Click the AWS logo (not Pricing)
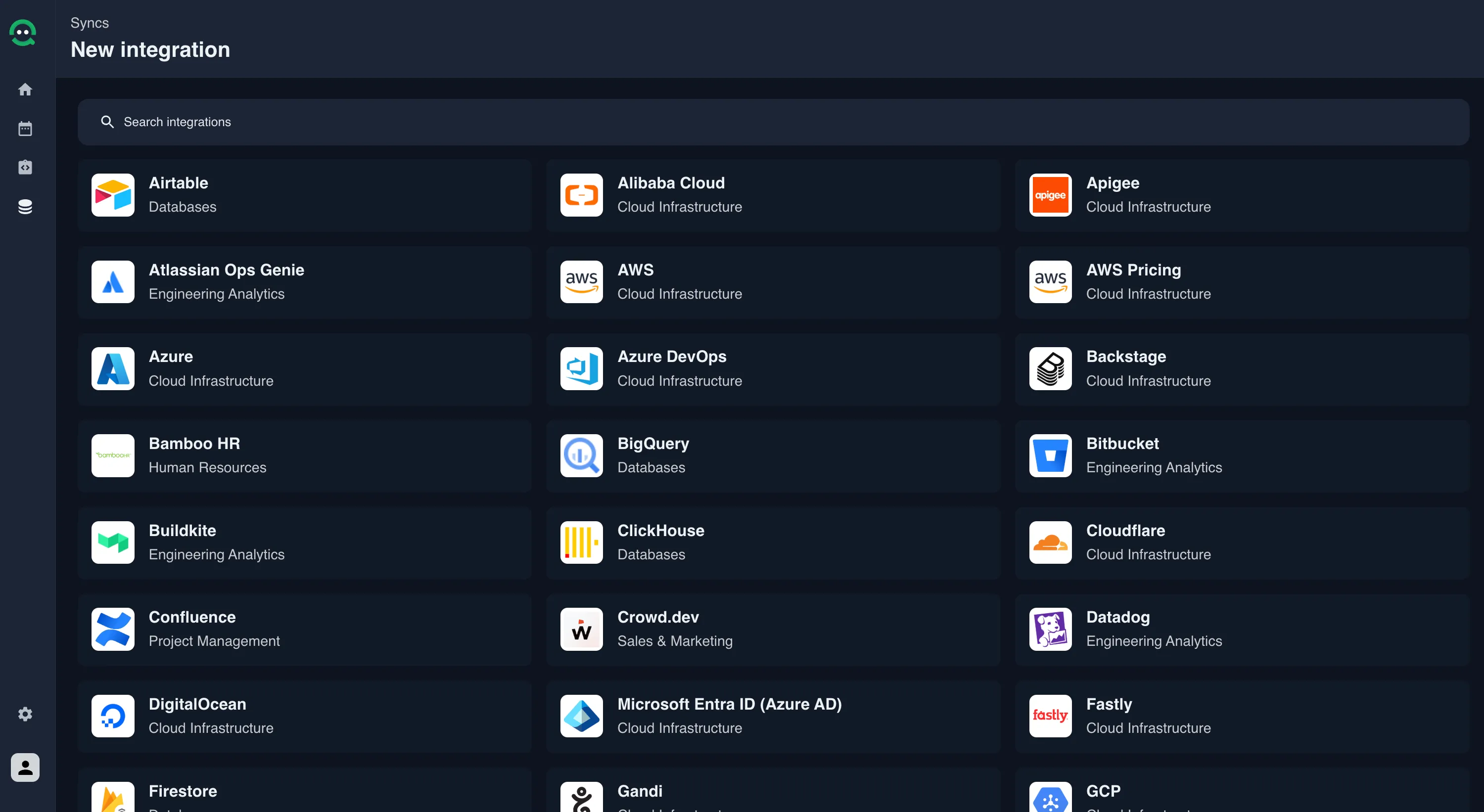This screenshot has width=1484, height=812. pos(581,281)
